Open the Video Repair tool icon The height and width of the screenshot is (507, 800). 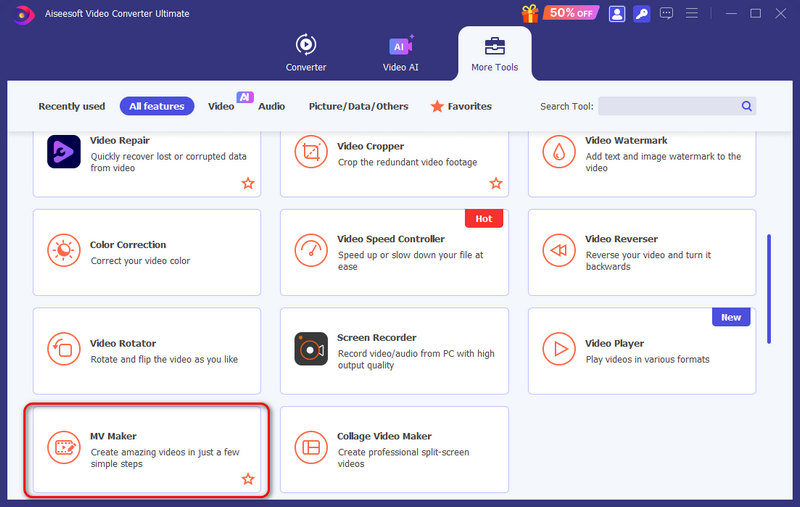click(64, 152)
